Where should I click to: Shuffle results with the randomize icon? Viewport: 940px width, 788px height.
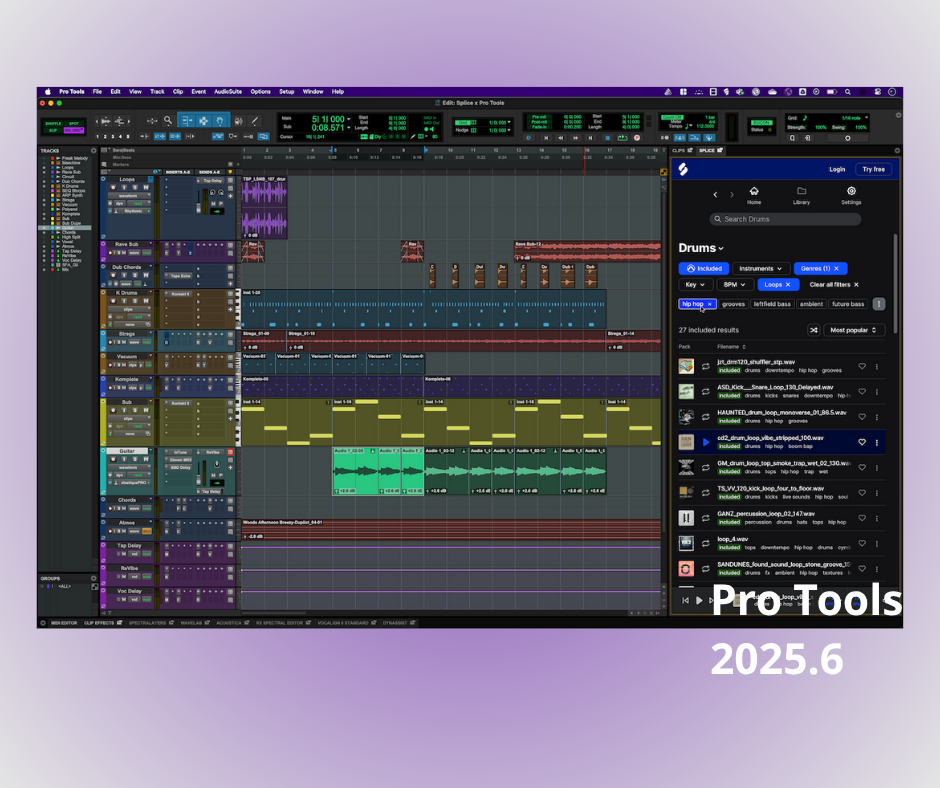point(813,329)
